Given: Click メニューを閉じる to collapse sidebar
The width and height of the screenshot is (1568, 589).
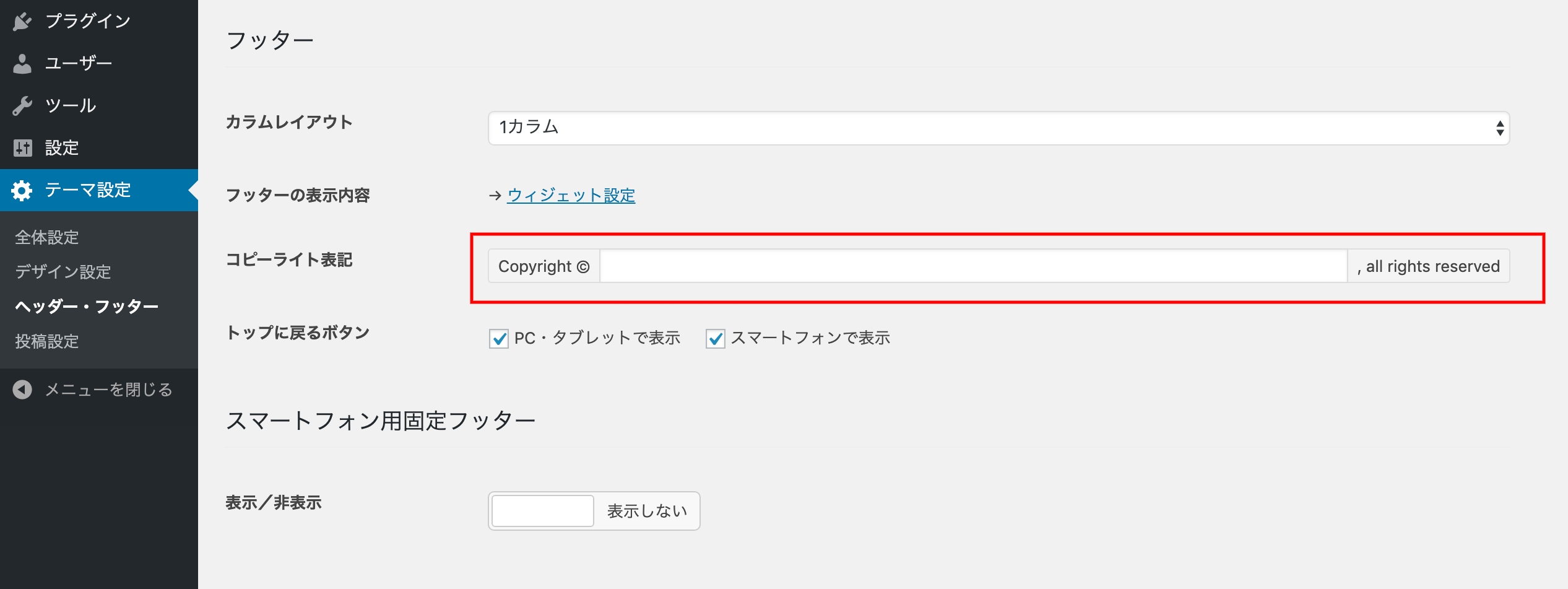Looking at the screenshot, I should [x=108, y=390].
